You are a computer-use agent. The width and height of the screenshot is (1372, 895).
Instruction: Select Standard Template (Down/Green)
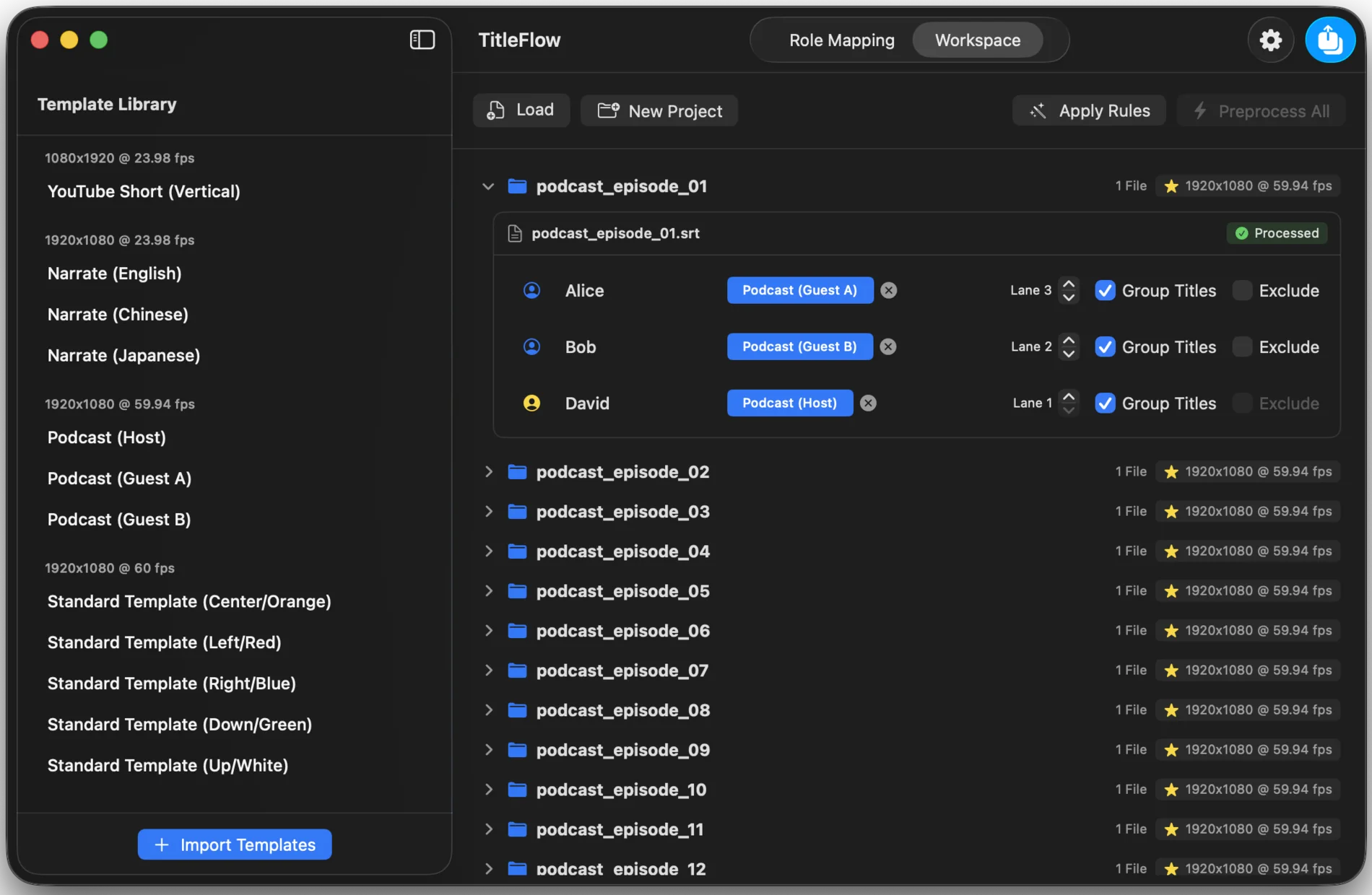180,725
